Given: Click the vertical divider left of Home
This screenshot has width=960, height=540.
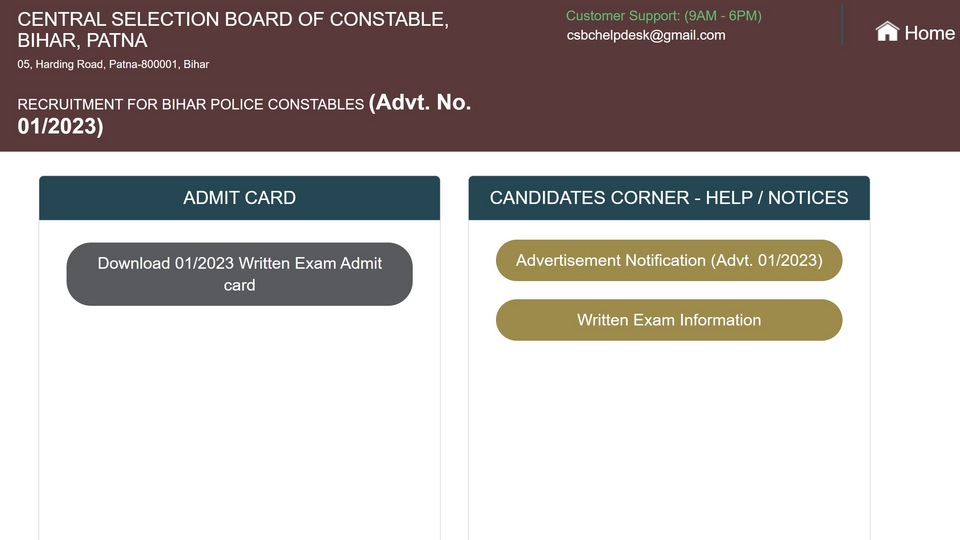Looking at the screenshot, I should pyautogui.click(x=842, y=25).
